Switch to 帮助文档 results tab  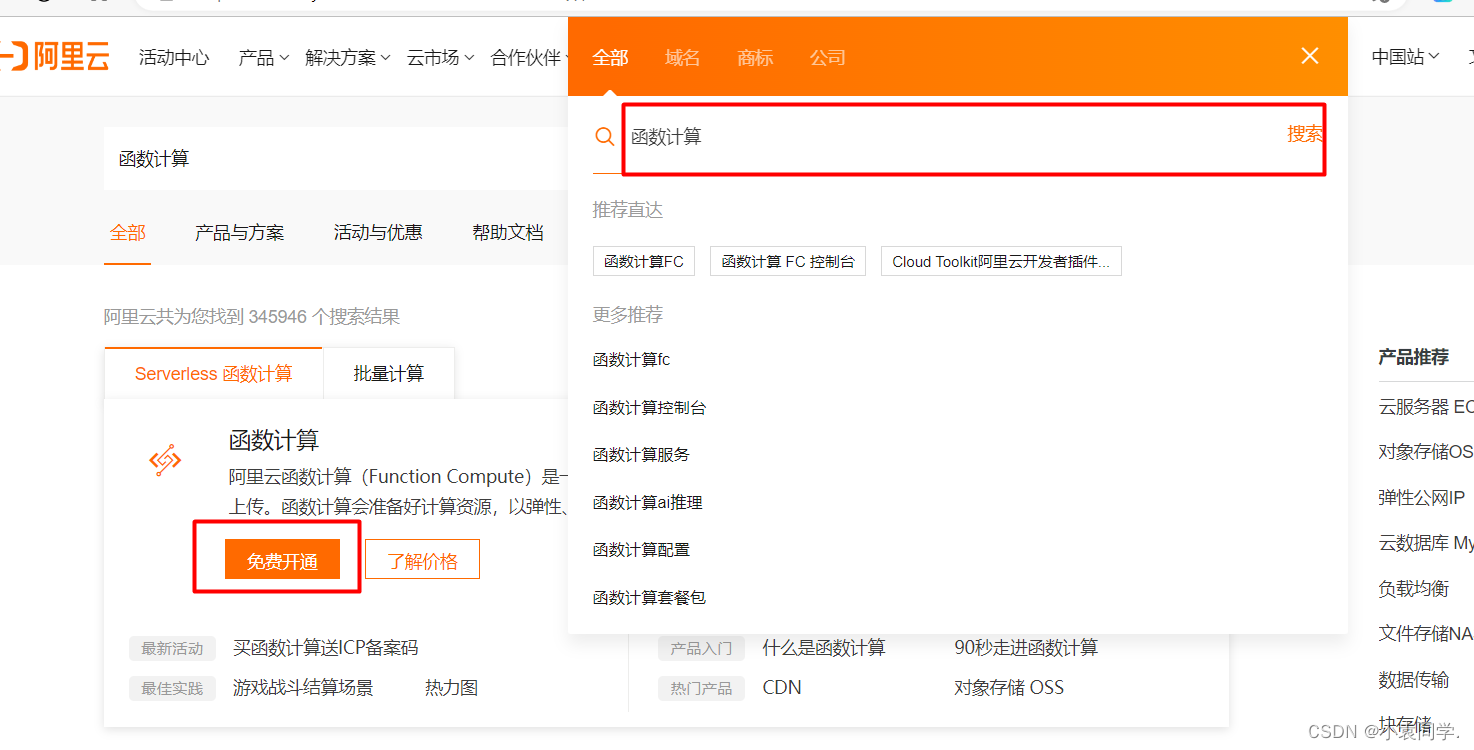coord(508,233)
